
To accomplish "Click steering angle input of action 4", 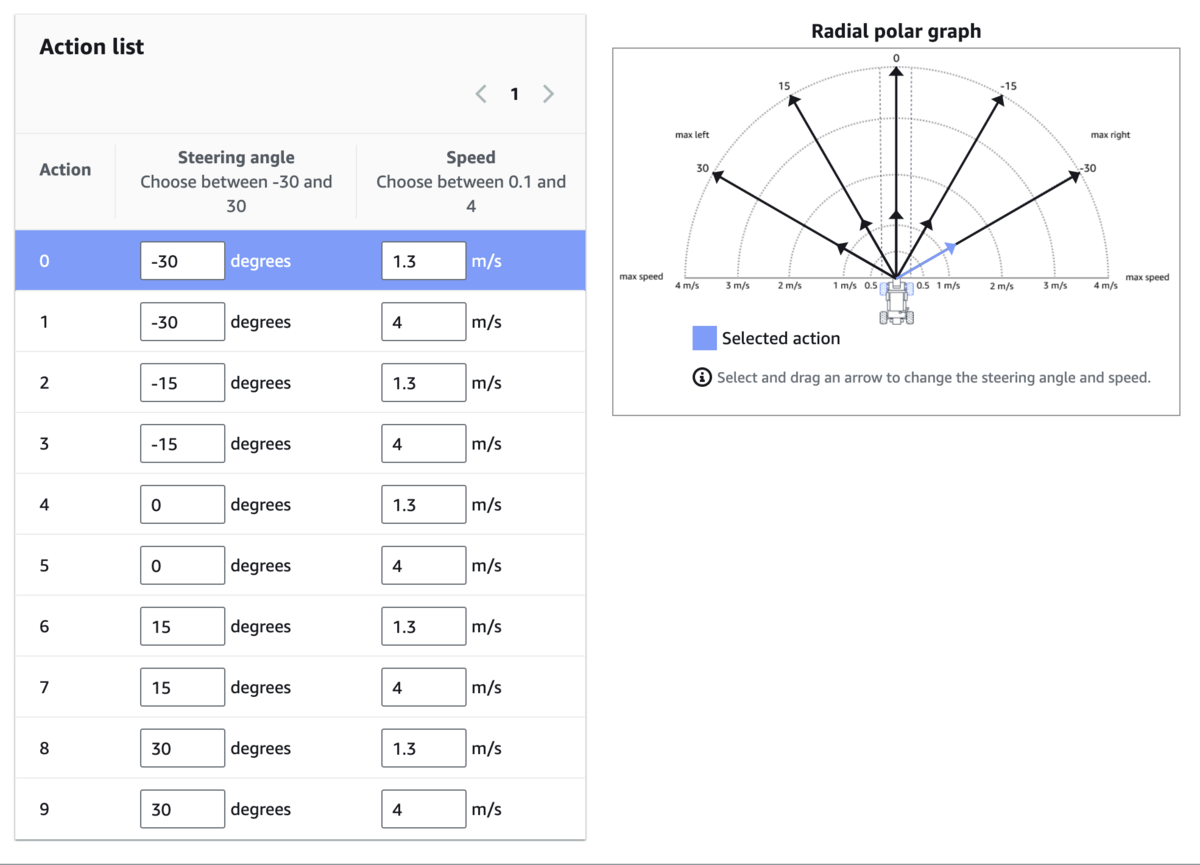I will tap(182, 505).
